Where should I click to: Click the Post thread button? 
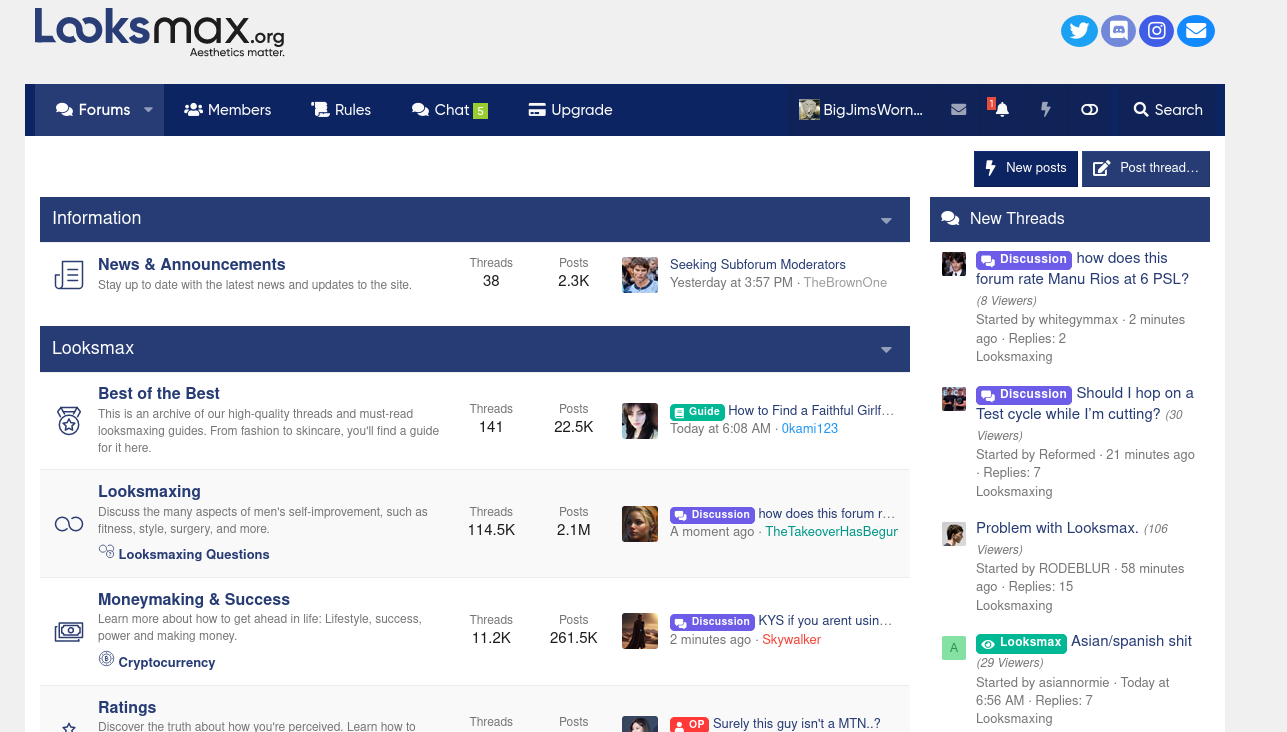coord(1146,168)
